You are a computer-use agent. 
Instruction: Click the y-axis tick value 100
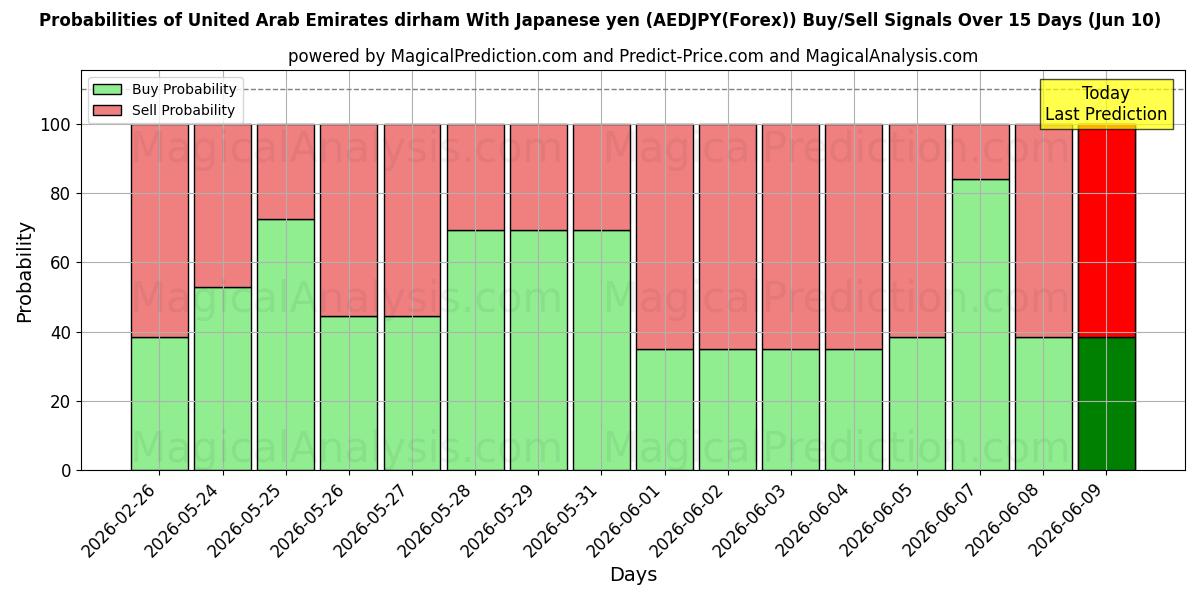[x=58, y=125]
